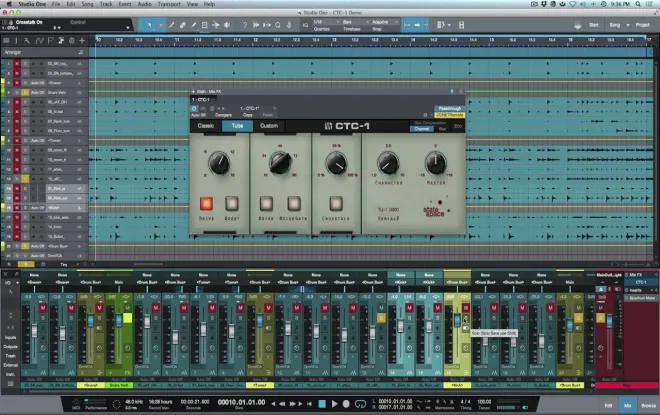This screenshot has height=415, width=660.
Task: Click return to zero in transport
Action: pos(309,404)
